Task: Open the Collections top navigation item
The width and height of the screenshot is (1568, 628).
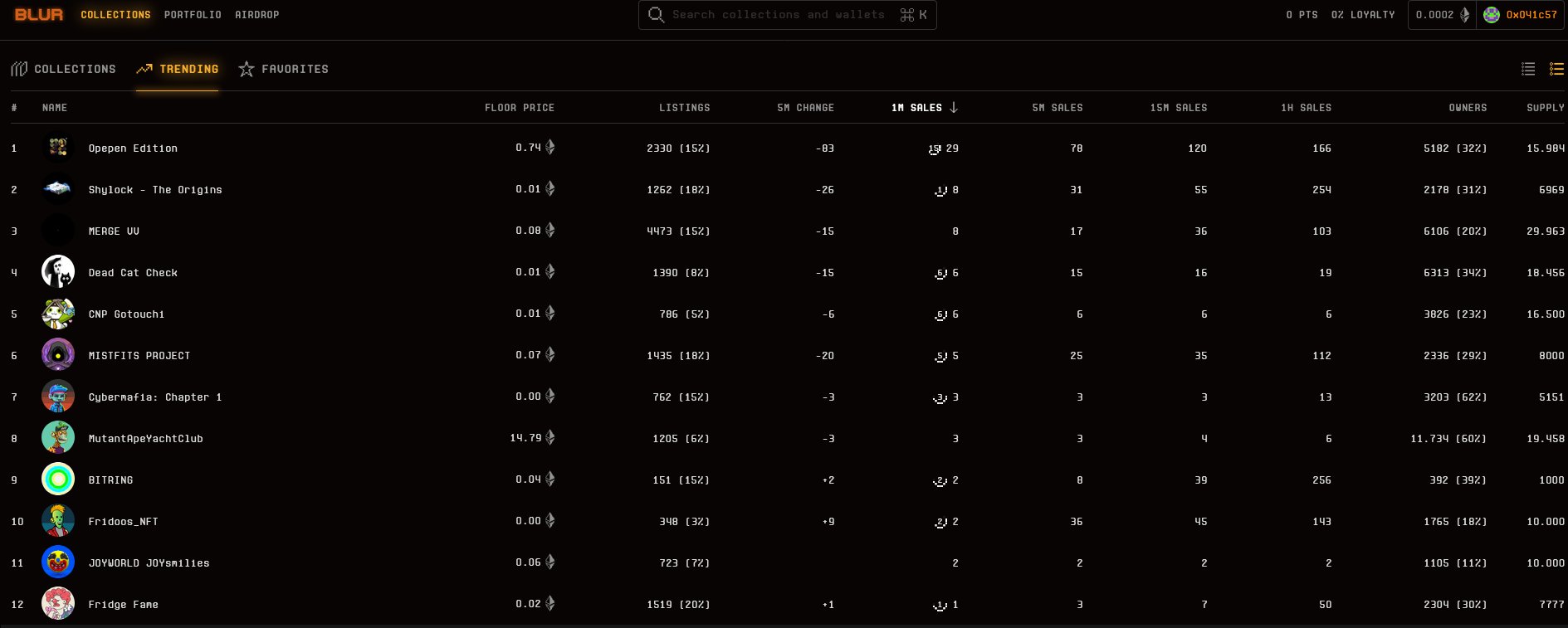Action: (x=115, y=15)
